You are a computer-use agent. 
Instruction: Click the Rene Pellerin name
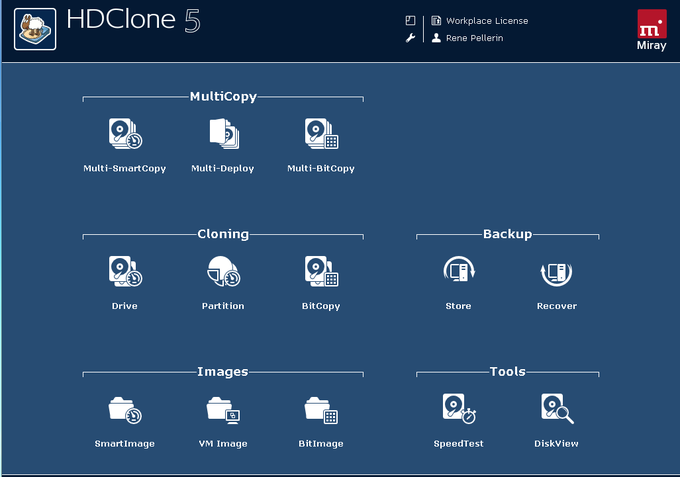click(x=474, y=38)
